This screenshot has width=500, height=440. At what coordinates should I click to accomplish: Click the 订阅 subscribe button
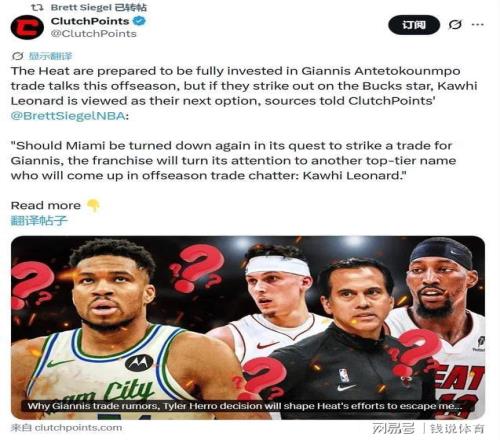(x=414, y=25)
